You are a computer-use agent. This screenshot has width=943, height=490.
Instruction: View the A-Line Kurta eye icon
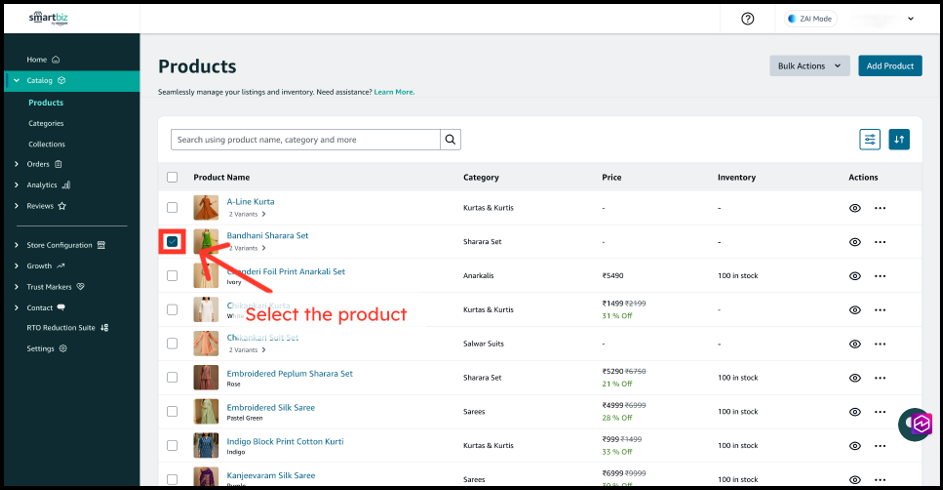point(855,208)
